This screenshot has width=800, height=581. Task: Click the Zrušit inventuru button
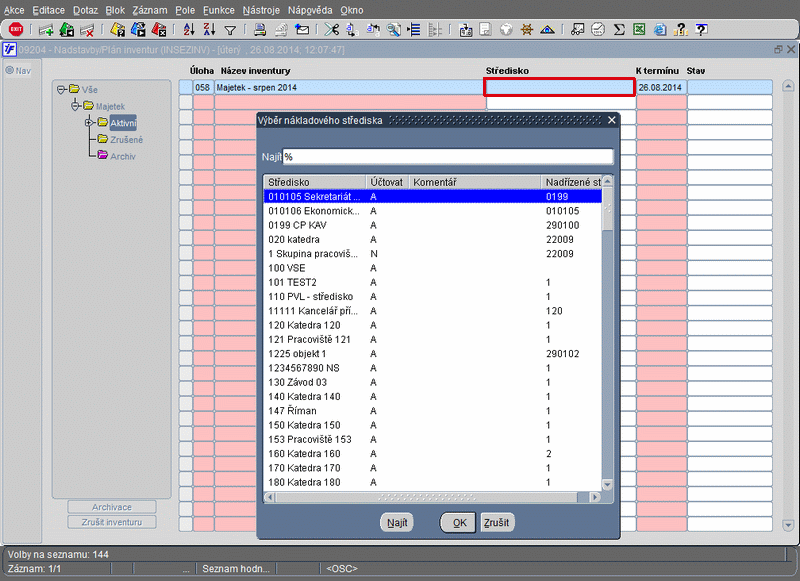[x=112, y=522]
